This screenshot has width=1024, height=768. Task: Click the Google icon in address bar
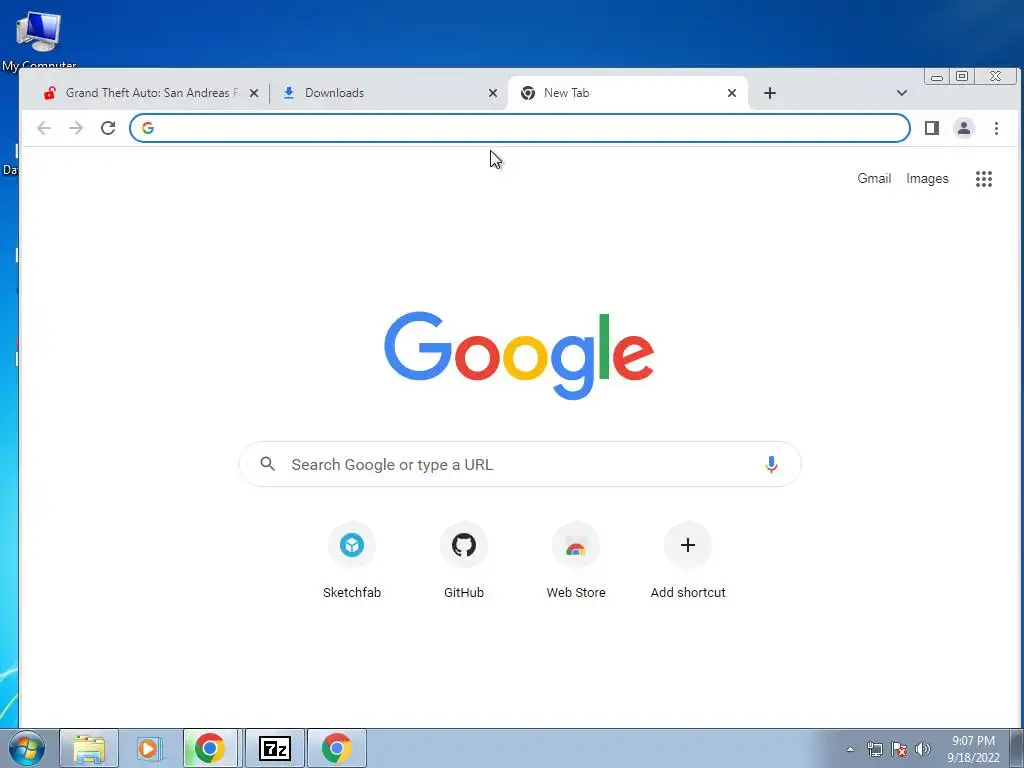(x=148, y=128)
